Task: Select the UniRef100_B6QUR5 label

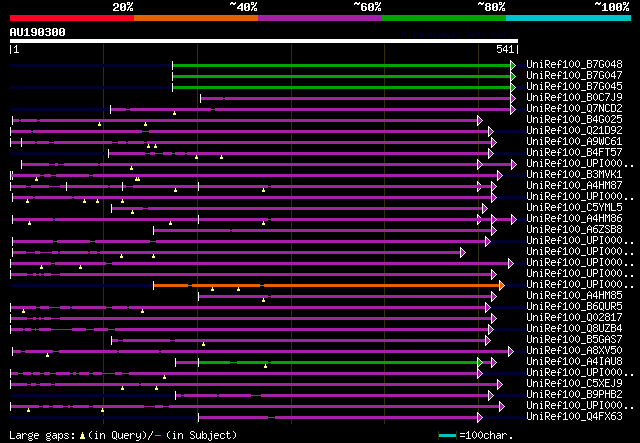Action: [574, 307]
